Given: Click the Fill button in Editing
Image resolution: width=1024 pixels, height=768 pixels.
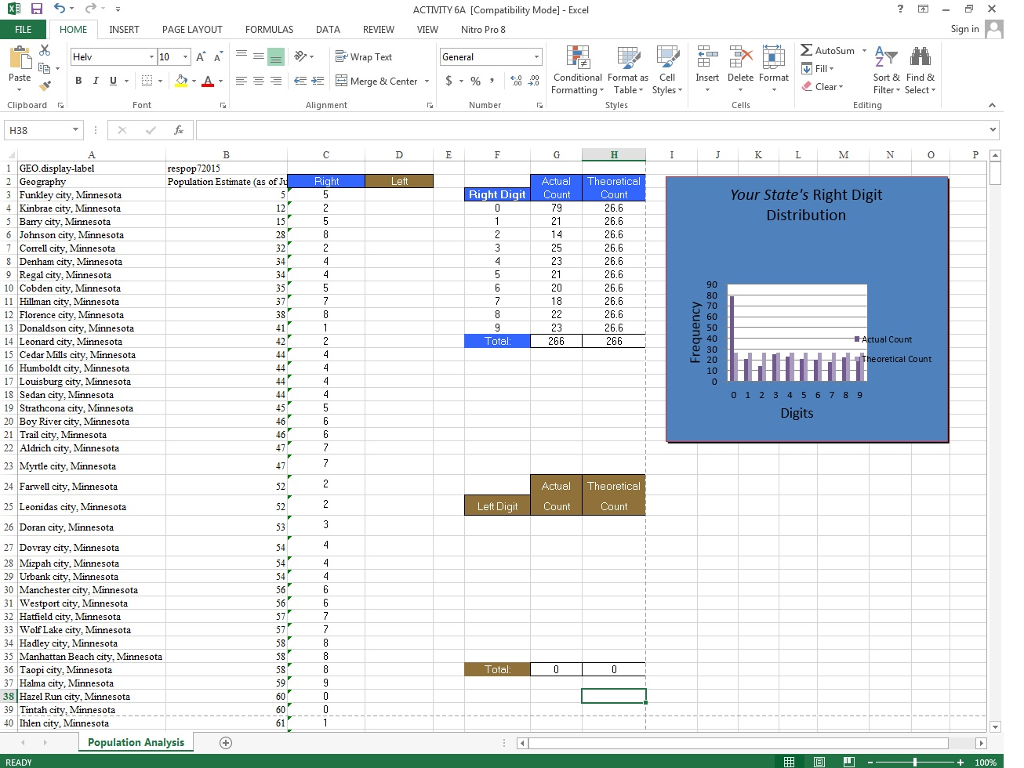Looking at the screenshot, I should point(817,68).
